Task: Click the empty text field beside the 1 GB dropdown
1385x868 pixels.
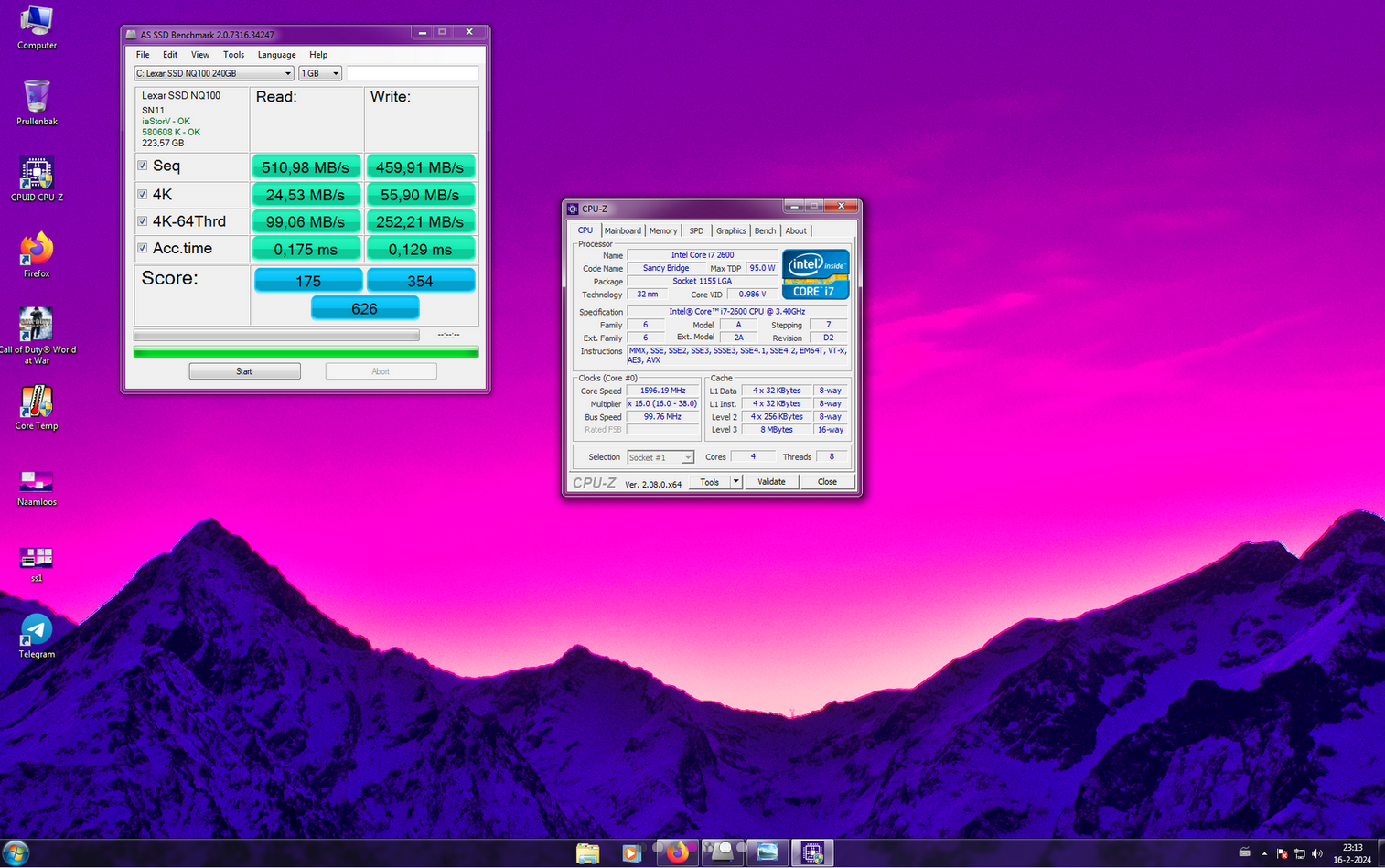Action: pos(413,73)
